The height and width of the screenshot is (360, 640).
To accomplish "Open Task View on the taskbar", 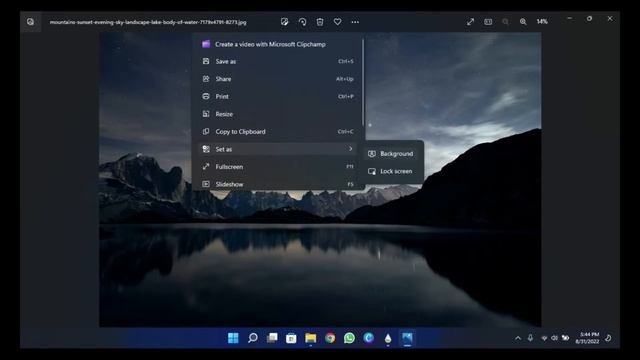I will coord(272,338).
